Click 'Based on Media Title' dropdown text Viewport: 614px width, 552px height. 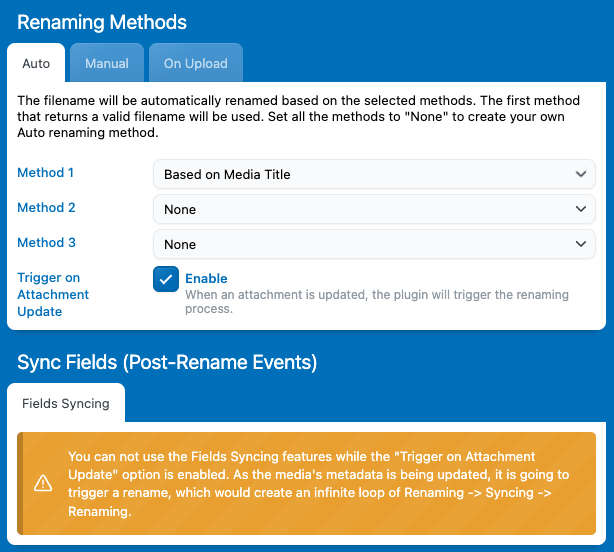pos(227,174)
